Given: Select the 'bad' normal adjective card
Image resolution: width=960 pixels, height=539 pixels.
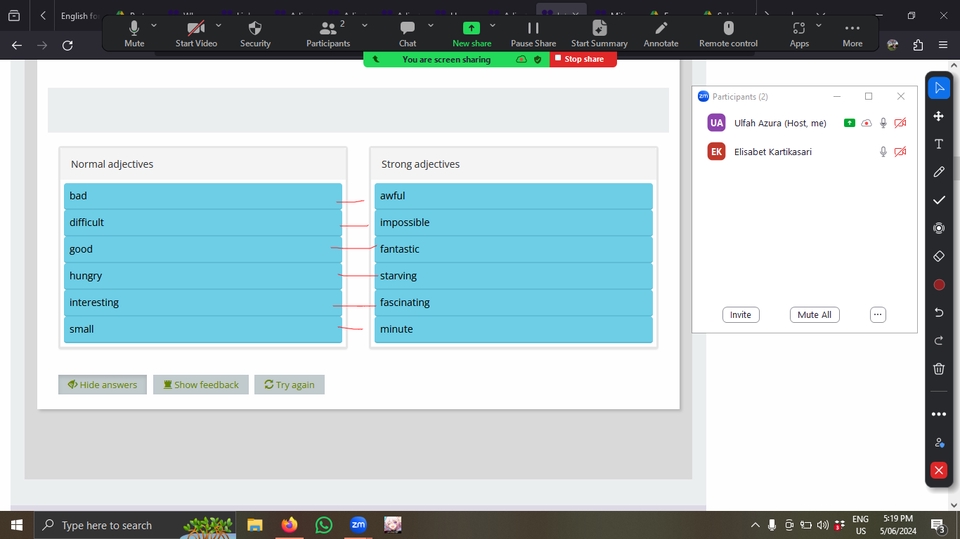Looking at the screenshot, I should pyautogui.click(x=203, y=196).
